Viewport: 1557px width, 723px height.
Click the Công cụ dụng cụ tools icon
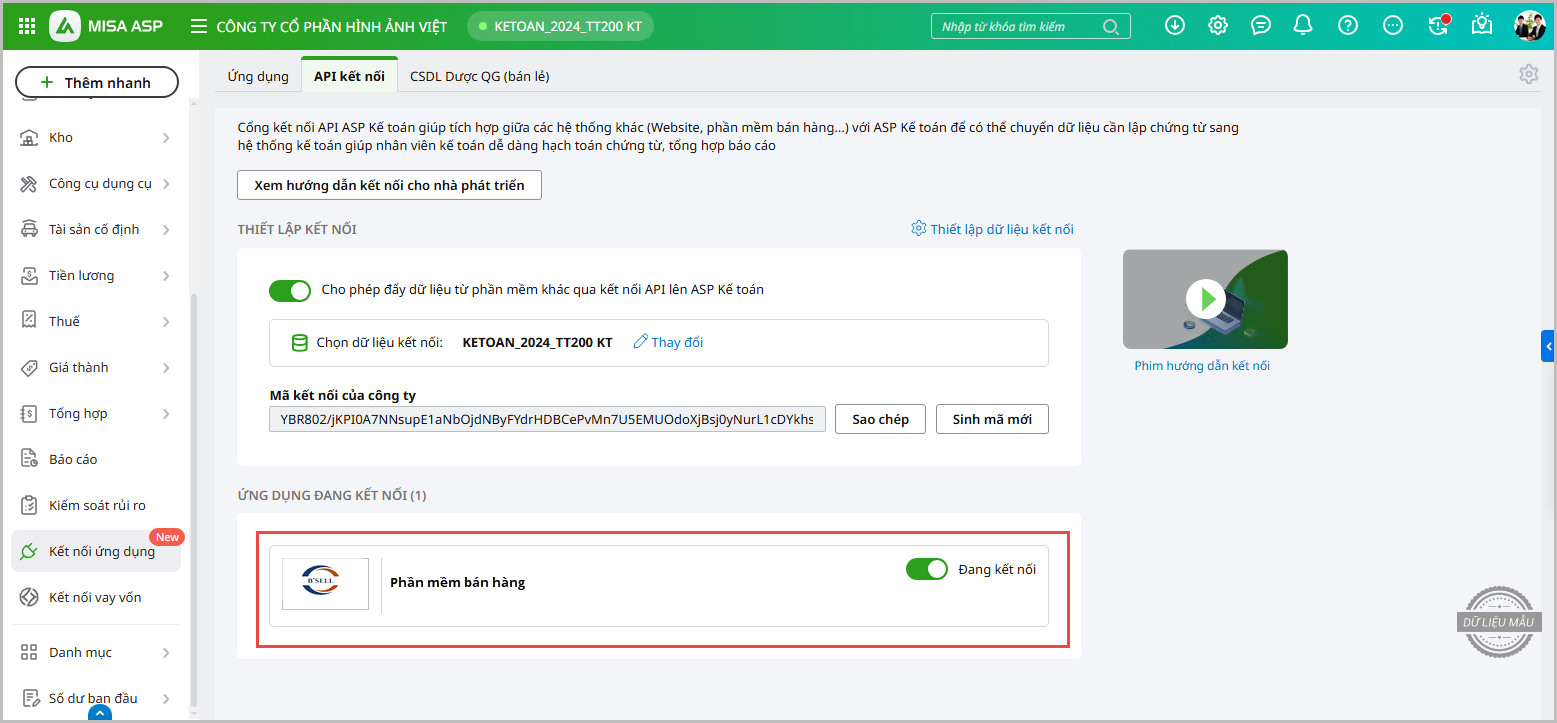click(30, 183)
